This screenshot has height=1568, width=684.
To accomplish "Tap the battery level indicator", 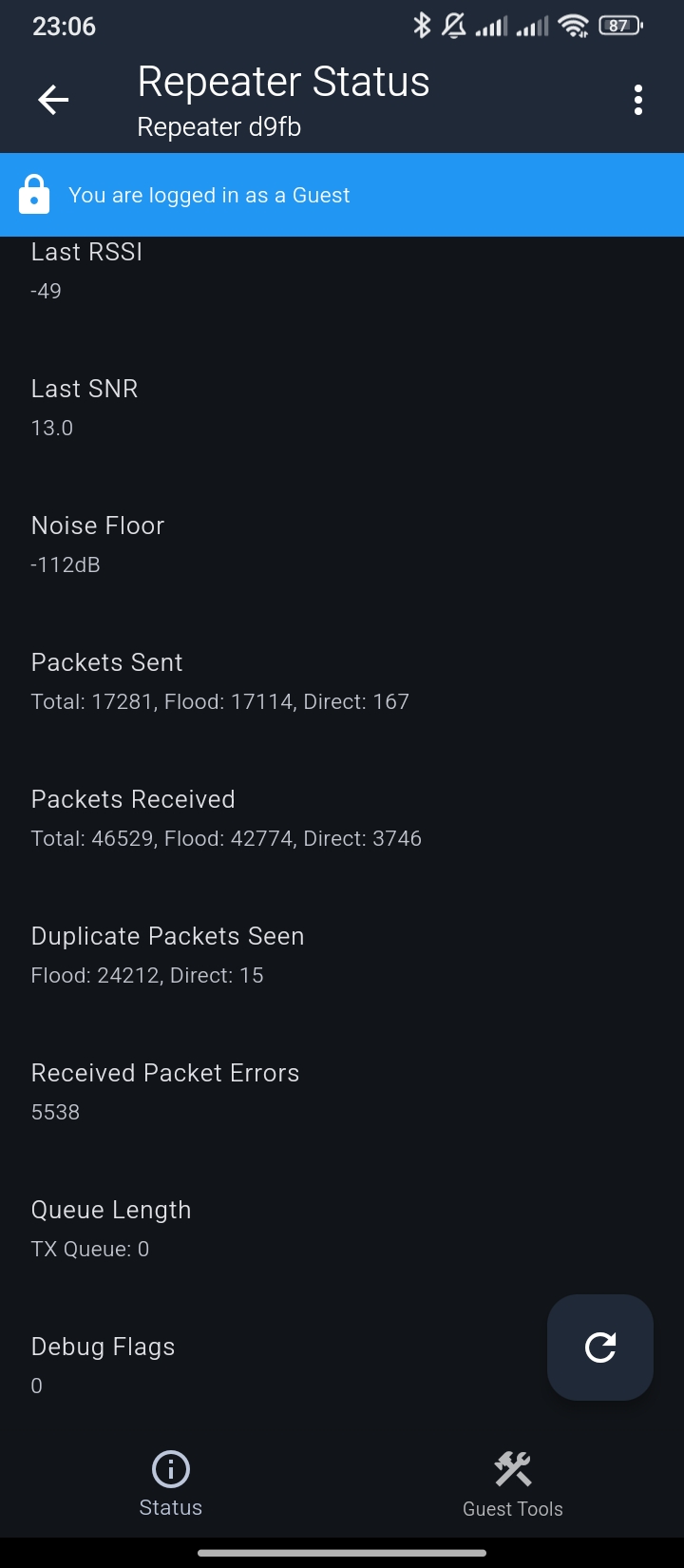I will 620,26.
